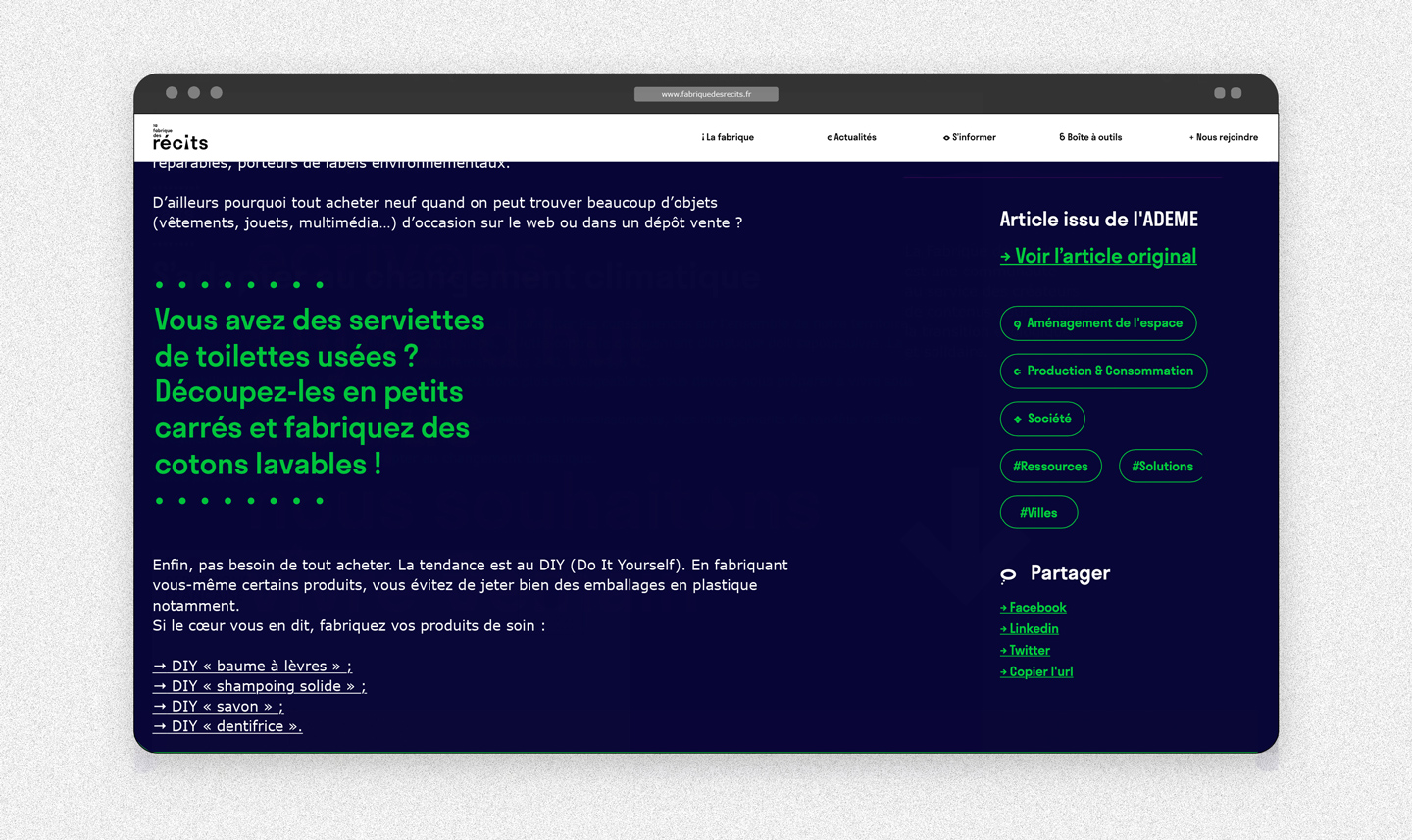Open La fabrique menu

[728, 137]
